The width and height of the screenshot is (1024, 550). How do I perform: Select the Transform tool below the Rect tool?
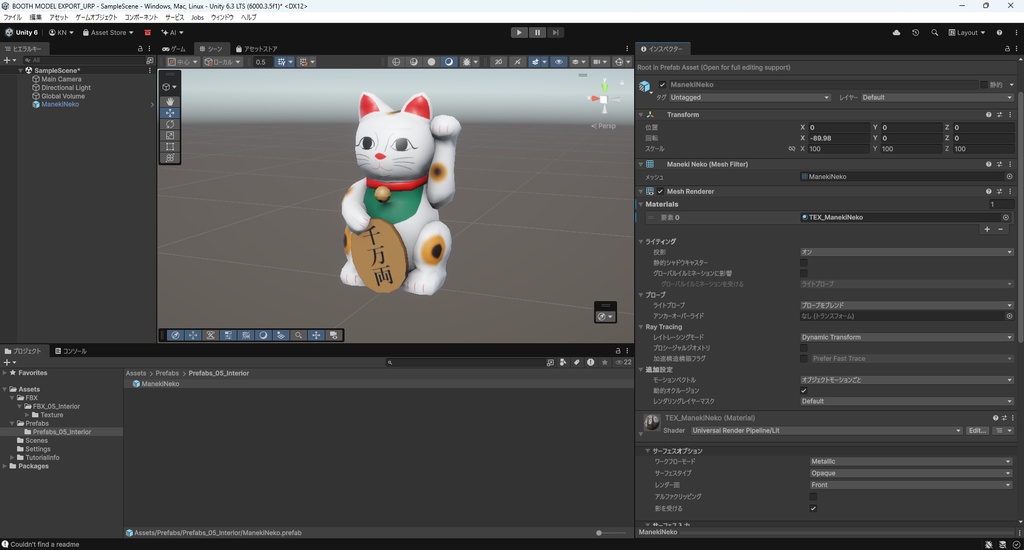(170, 157)
